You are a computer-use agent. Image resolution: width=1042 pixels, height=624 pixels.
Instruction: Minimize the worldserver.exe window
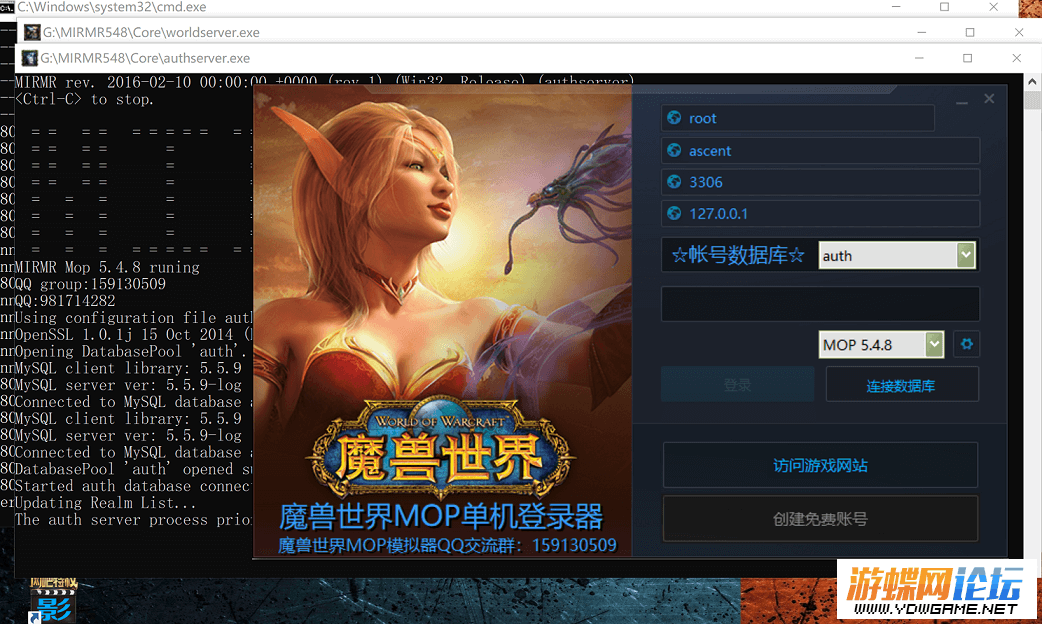[x=921, y=32]
